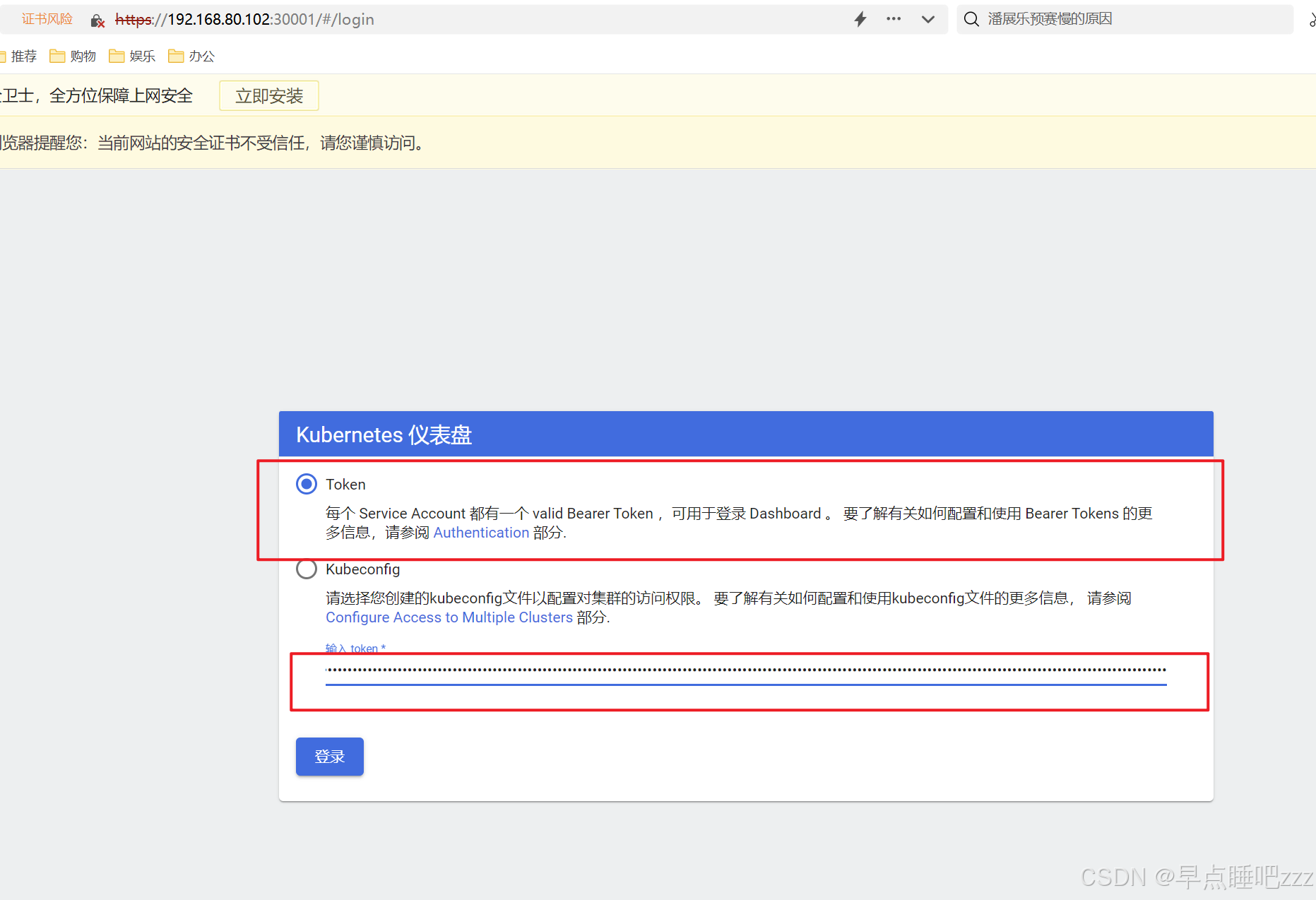Click the 立即安装 button
Screen dimensions: 1316x900
pyautogui.click(x=269, y=95)
